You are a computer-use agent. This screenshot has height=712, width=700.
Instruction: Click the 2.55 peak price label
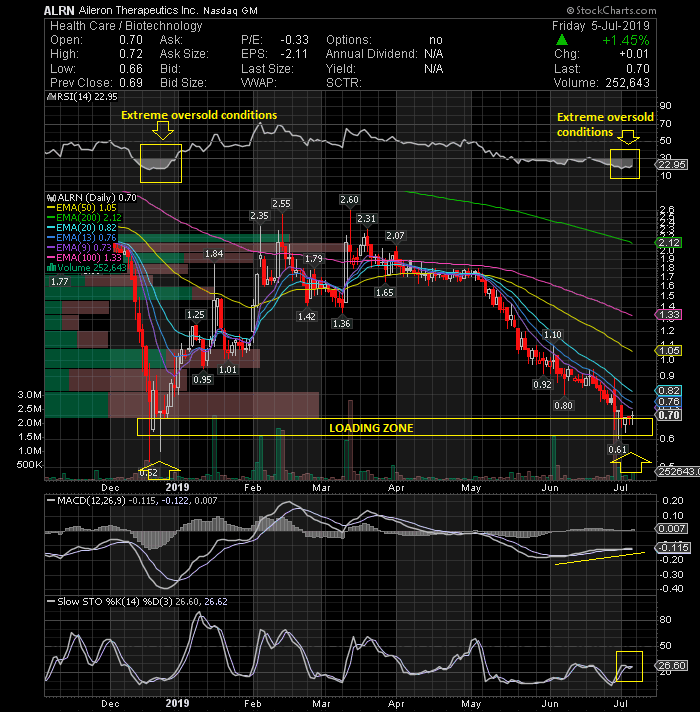[281, 204]
